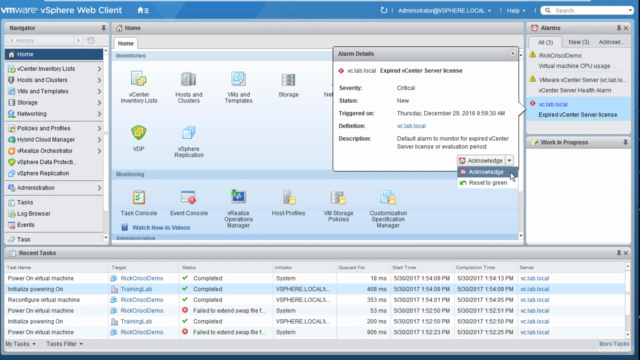
Task: Open the vc.lab.local Definition link
Action: click(411, 126)
